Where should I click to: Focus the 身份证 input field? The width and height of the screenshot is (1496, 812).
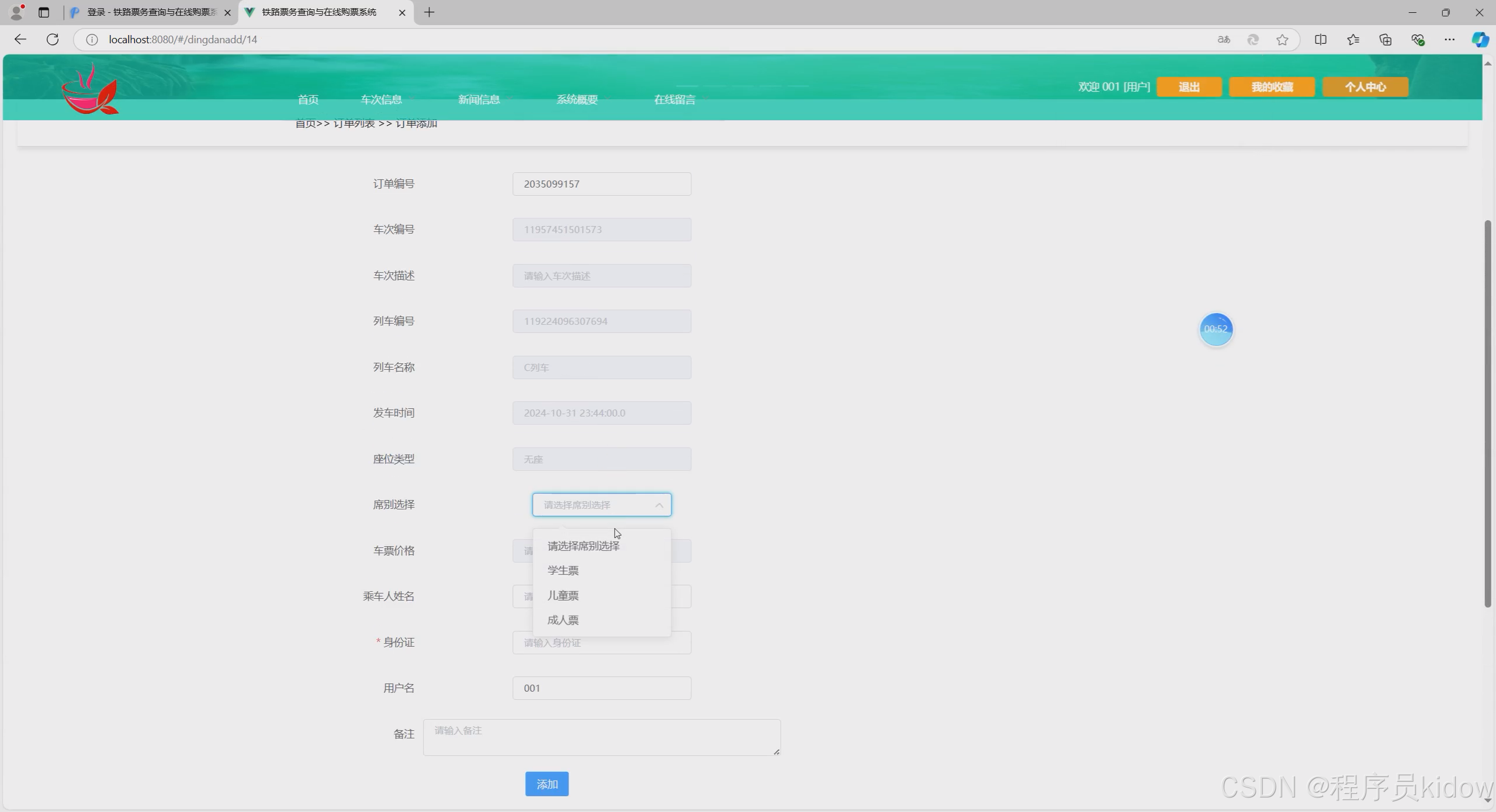602,643
